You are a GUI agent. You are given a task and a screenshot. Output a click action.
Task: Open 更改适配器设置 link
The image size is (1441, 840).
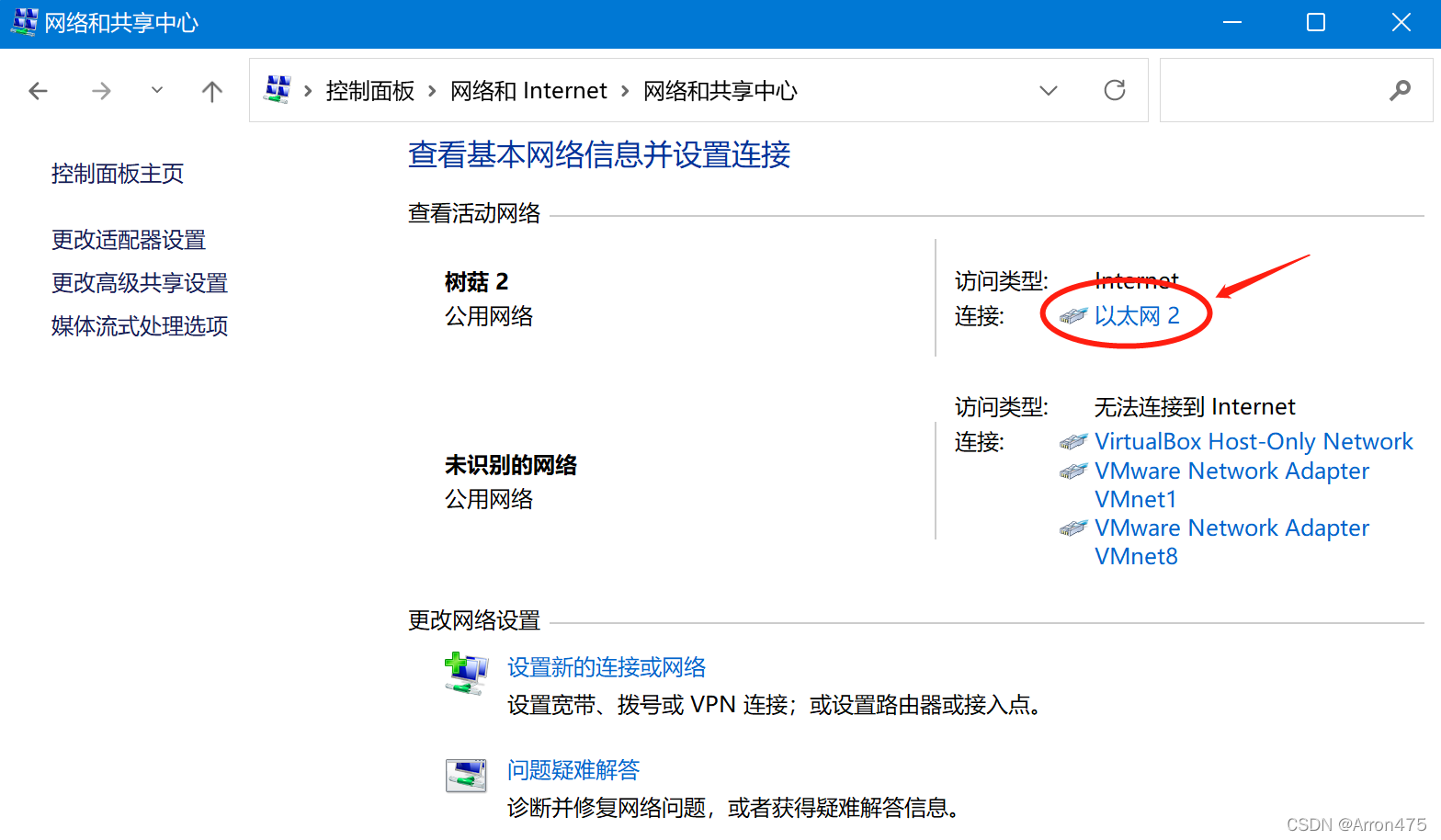(129, 240)
